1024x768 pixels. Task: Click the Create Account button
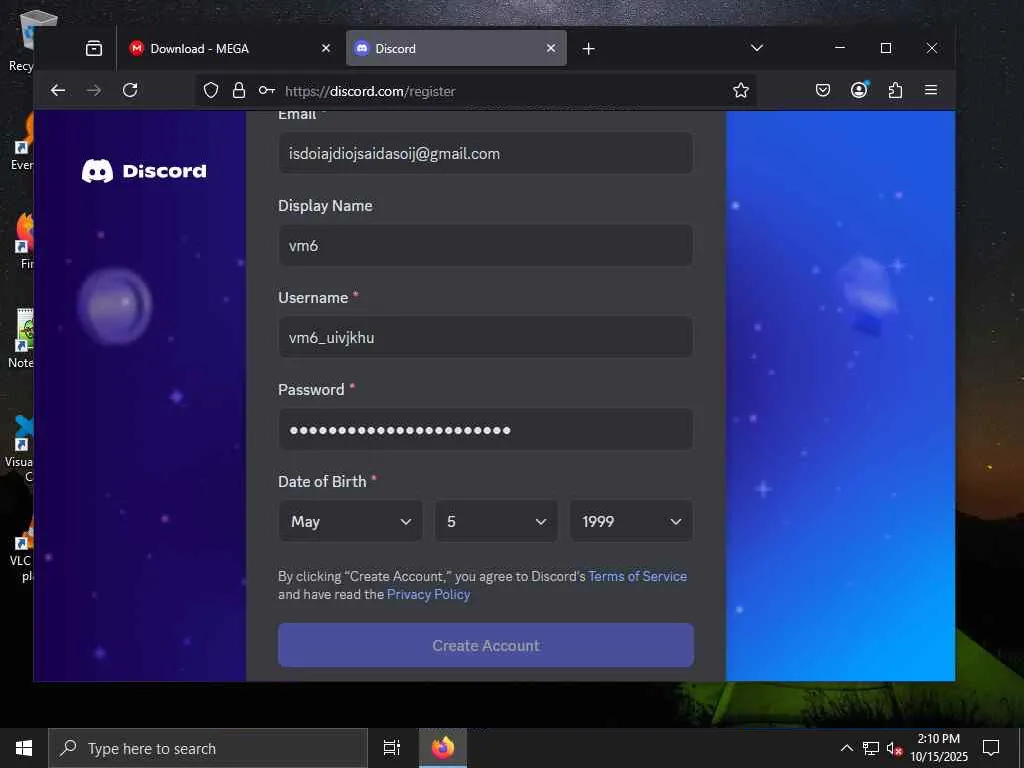pyautogui.click(x=485, y=645)
